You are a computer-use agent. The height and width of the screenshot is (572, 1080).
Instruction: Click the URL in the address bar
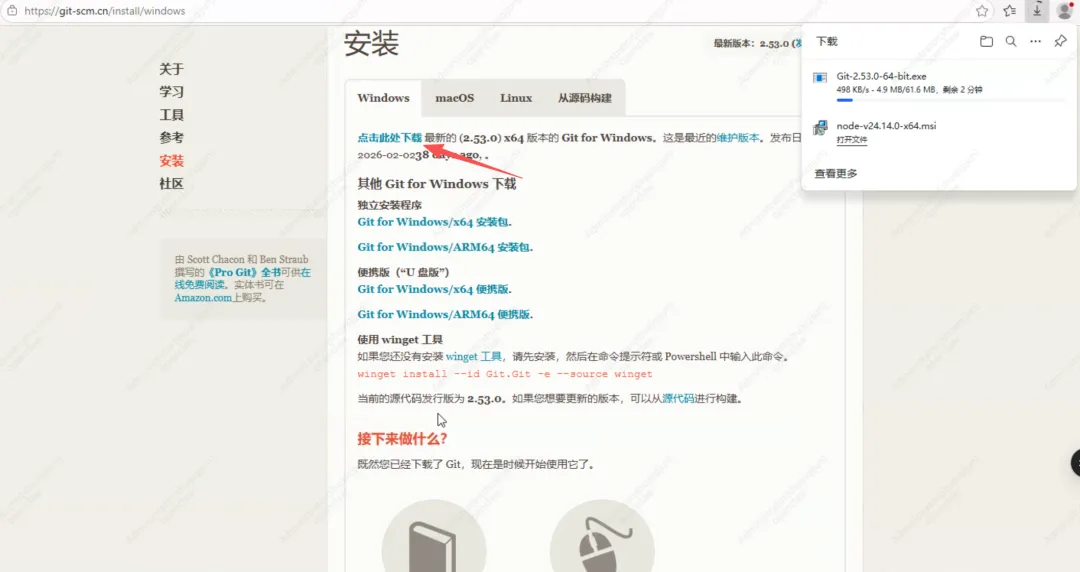105,11
